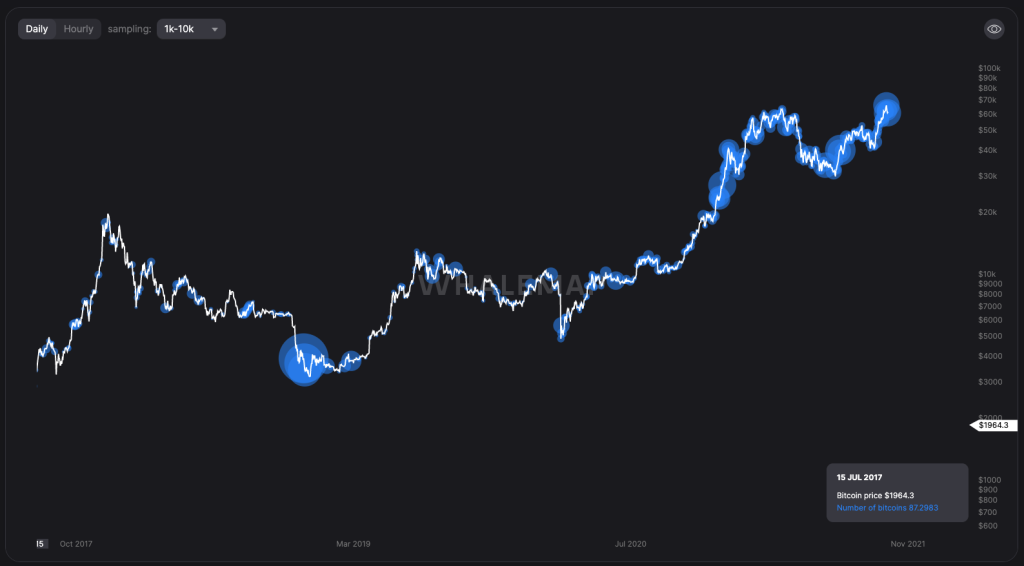Click the blue Number of bitcoins text
Viewport: 1024px width, 566px height.
pos(887,508)
